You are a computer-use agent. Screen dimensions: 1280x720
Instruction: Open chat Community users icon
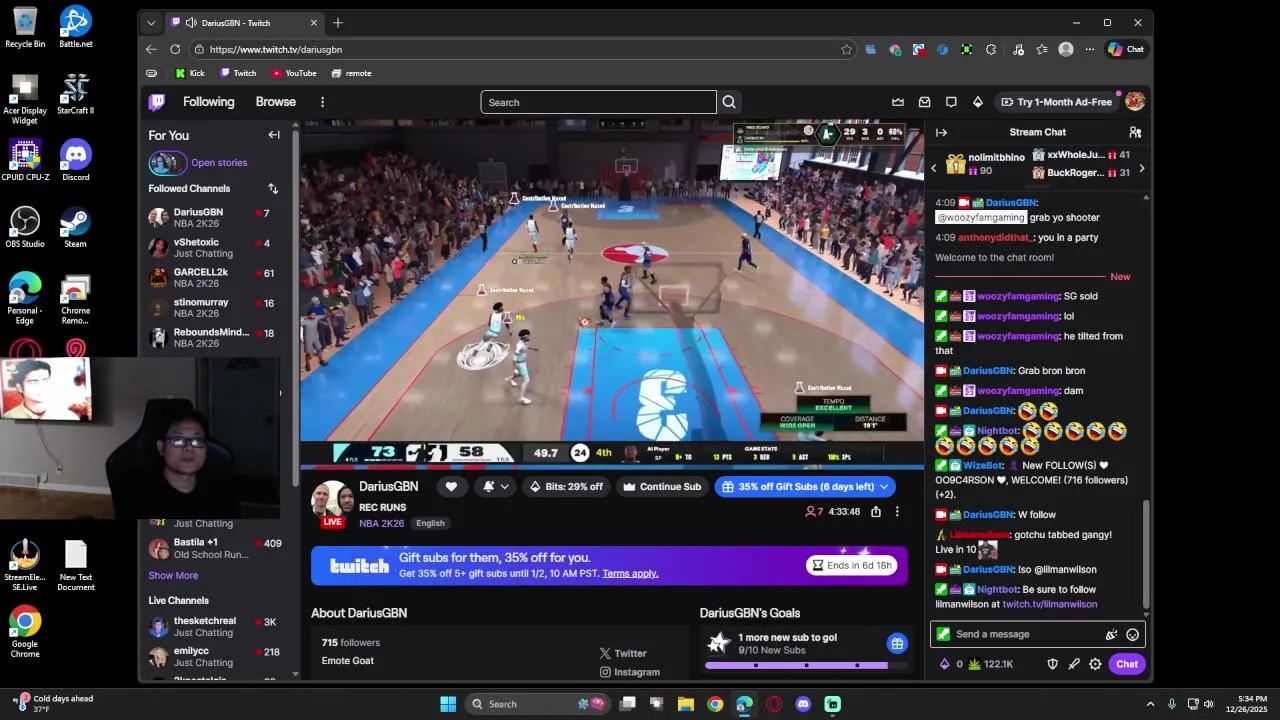click(1135, 132)
